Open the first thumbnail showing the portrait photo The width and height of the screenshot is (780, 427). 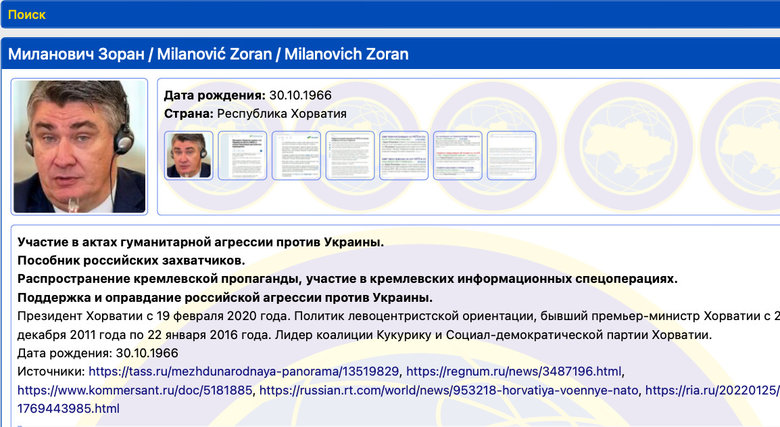[x=189, y=155]
